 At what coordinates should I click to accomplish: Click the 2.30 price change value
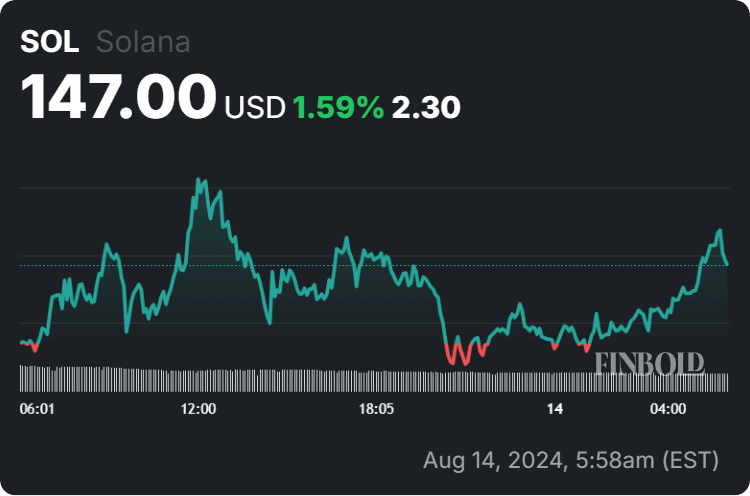pyautogui.click(x=427, y=108)
